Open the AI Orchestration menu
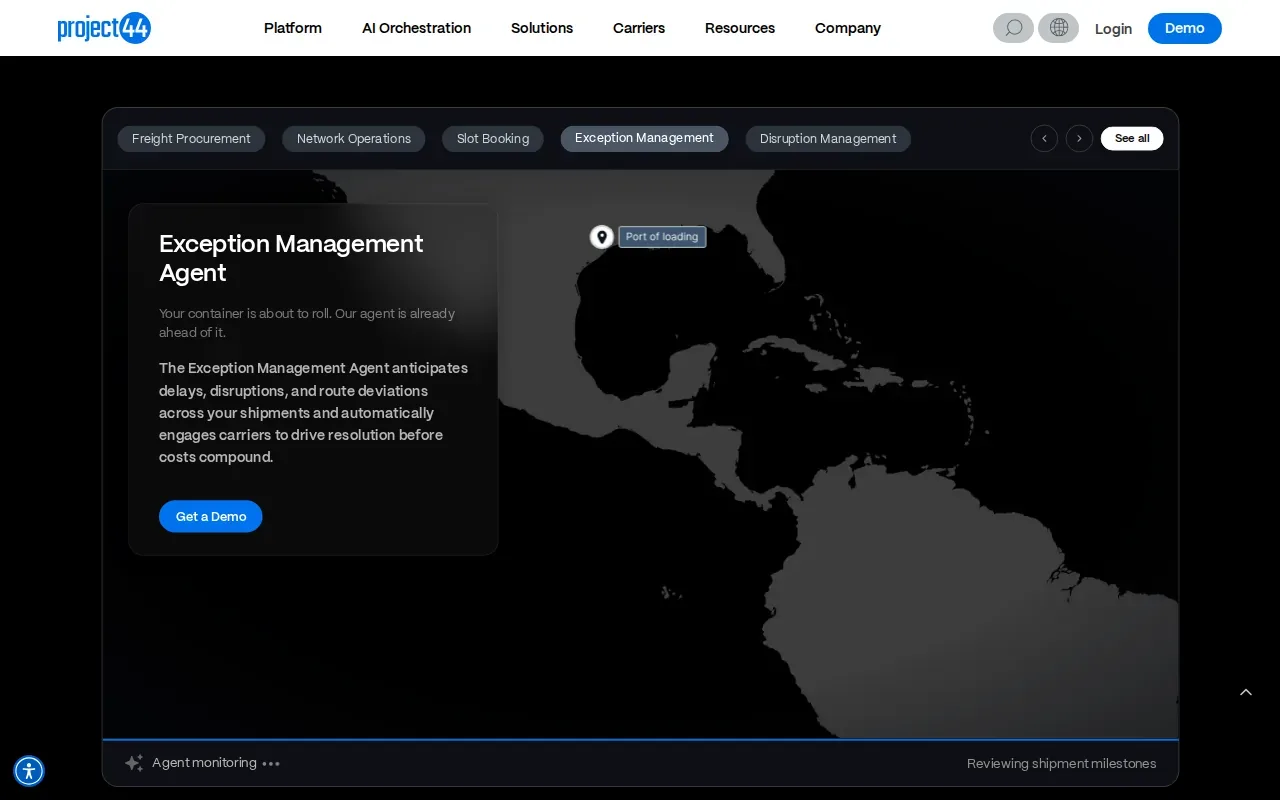 (x=416, y=28)
